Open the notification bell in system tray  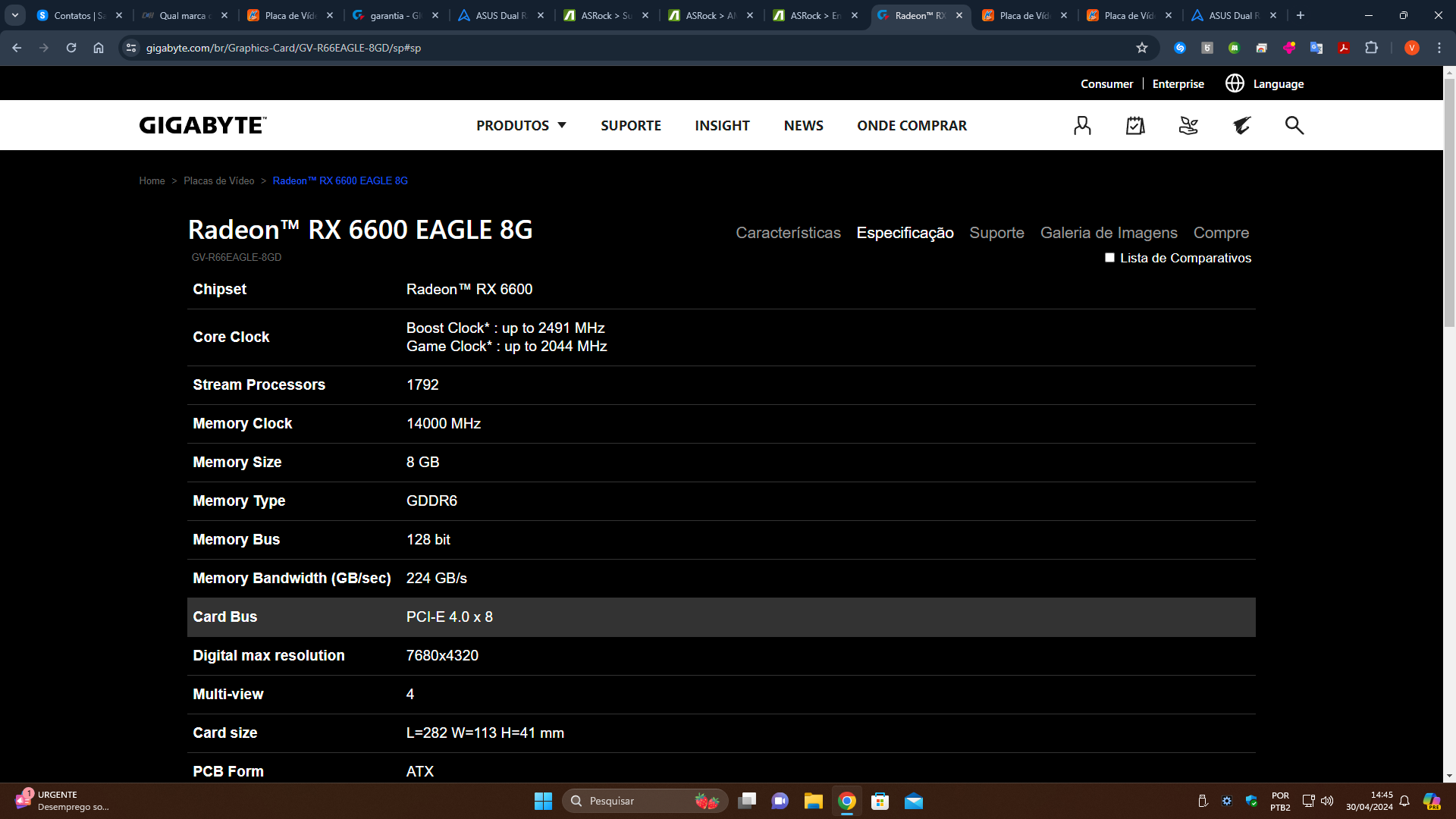(x=1404, y=801)
